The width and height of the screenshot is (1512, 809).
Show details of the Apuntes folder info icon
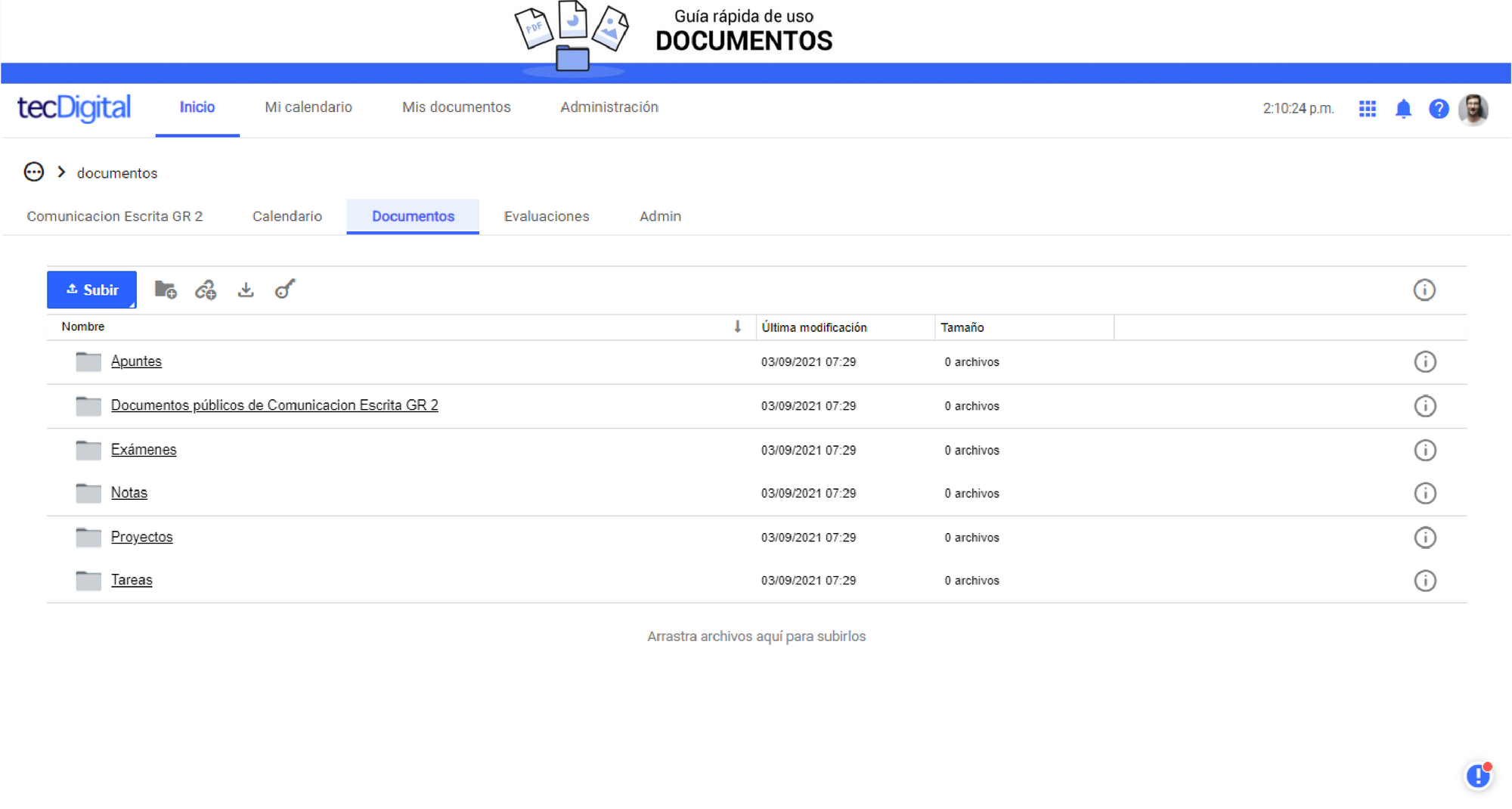(1424, 362)
